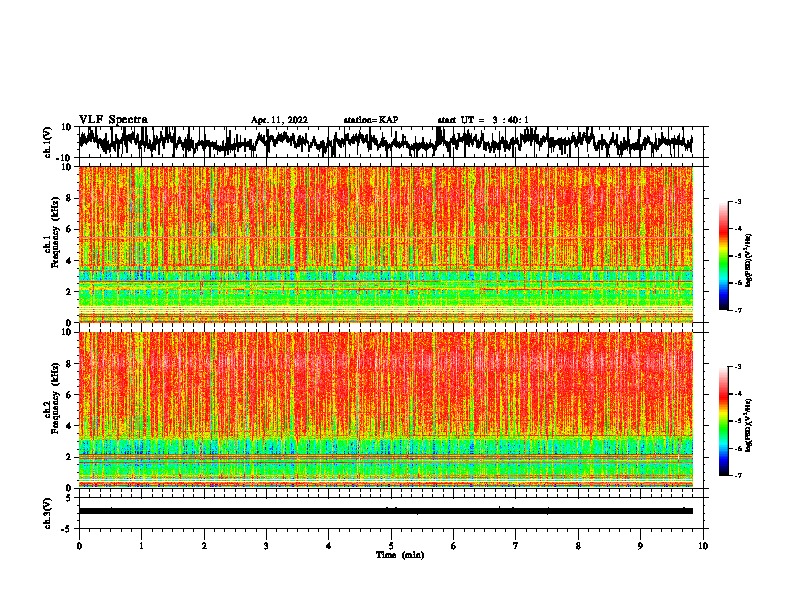
Task: Click inside the ch.2 spectrogram panel
Action: click(385, 410)
